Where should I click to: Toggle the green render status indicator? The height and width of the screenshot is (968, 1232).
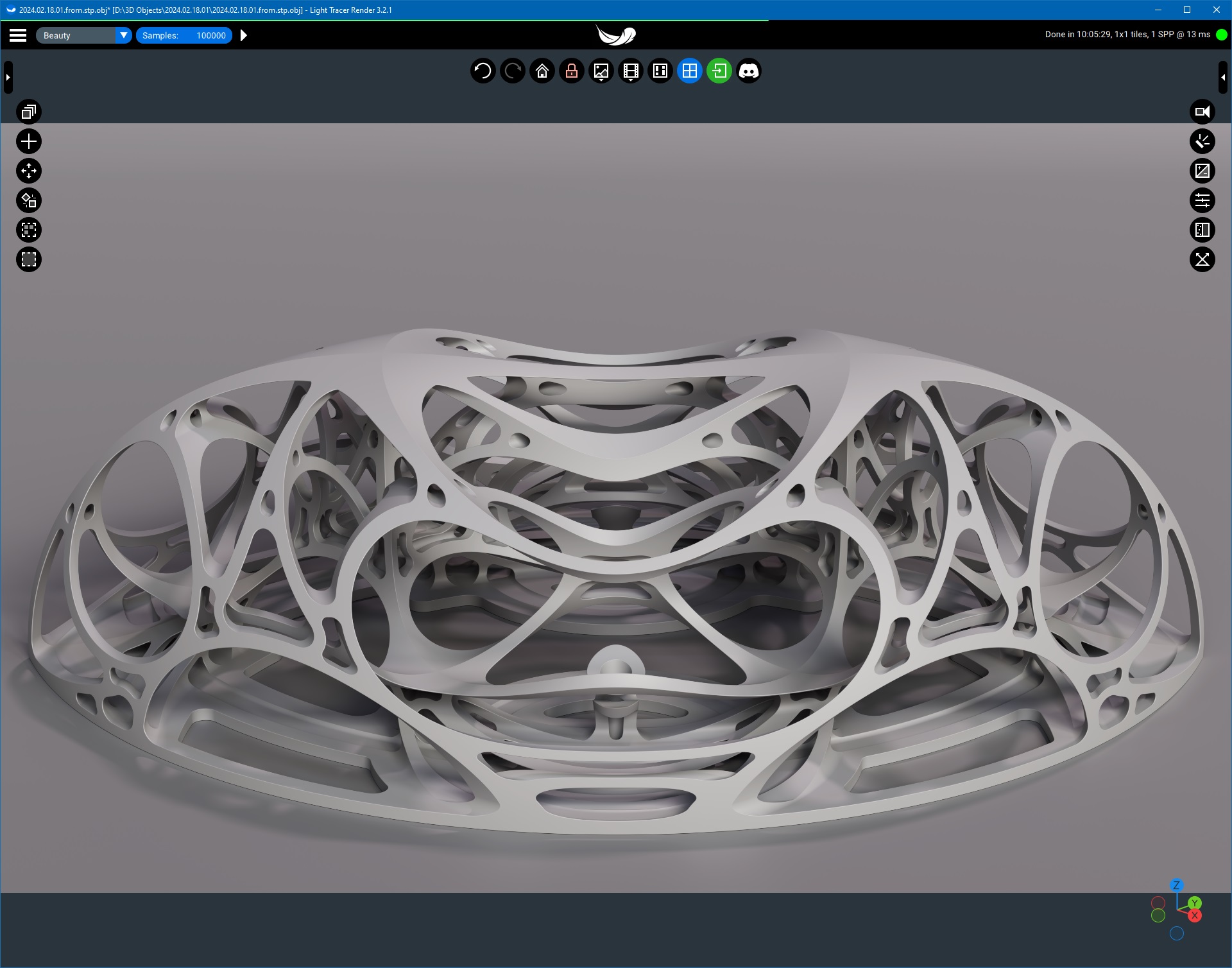point(1222,35)
